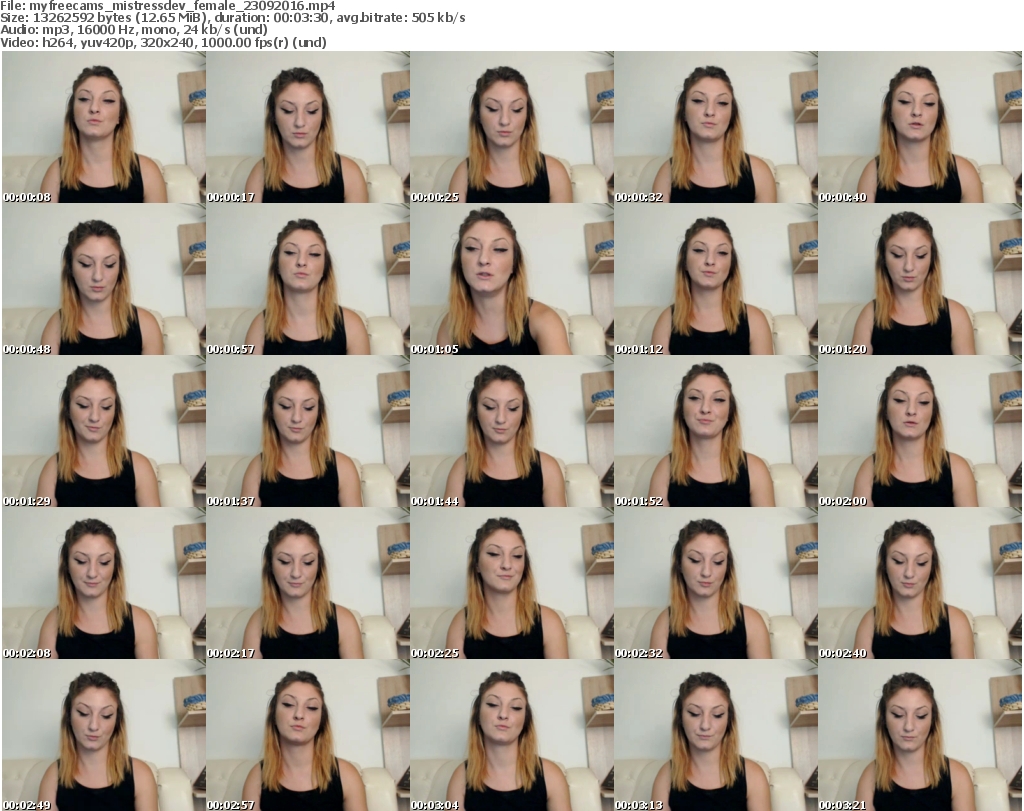Select the thumbnail frame at 00:00:32
1024x811 pixels.
pyautogui.click(x=715, y=127)
